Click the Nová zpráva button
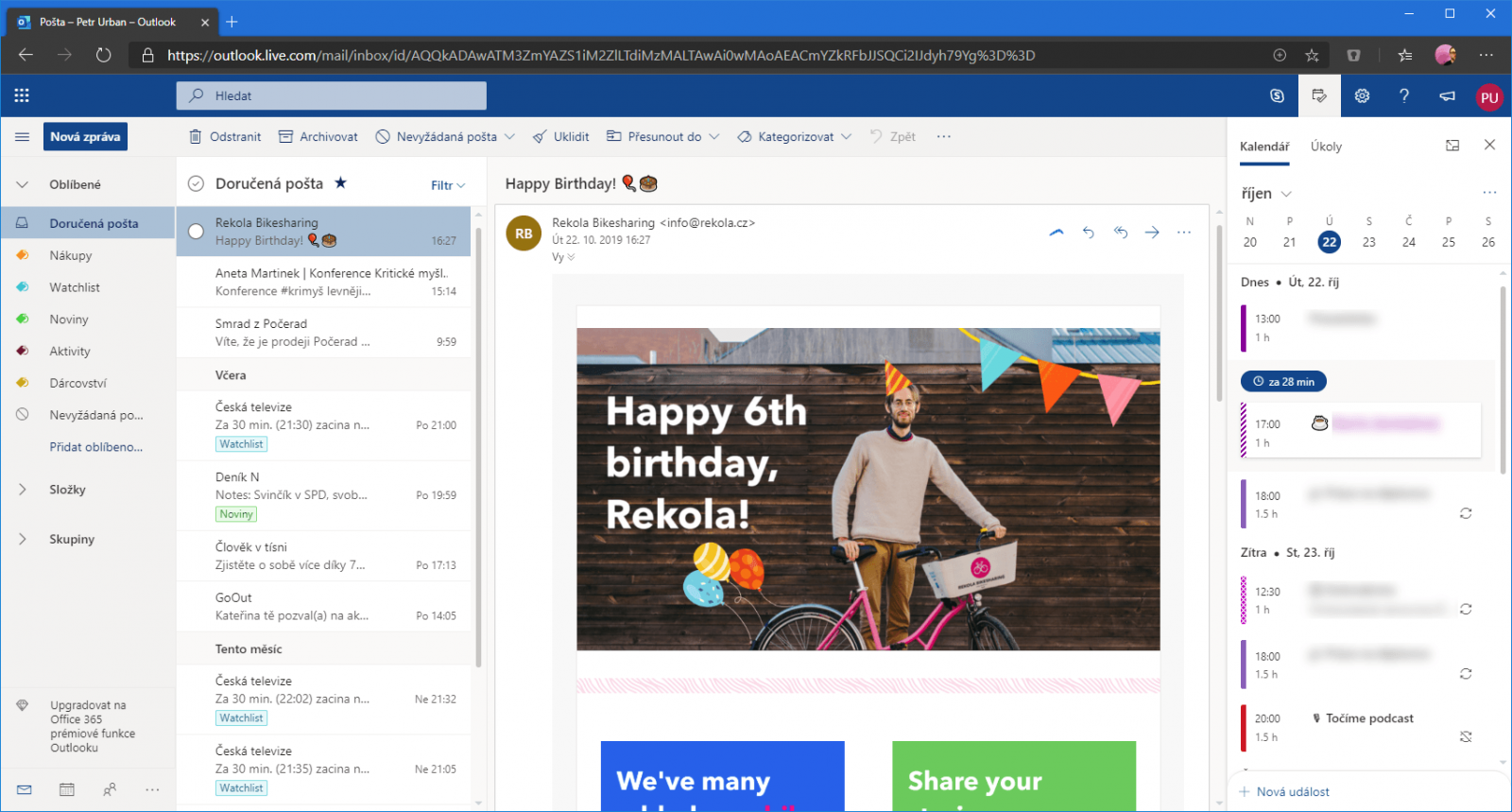The image size is (1512, 812). [85, 137]
